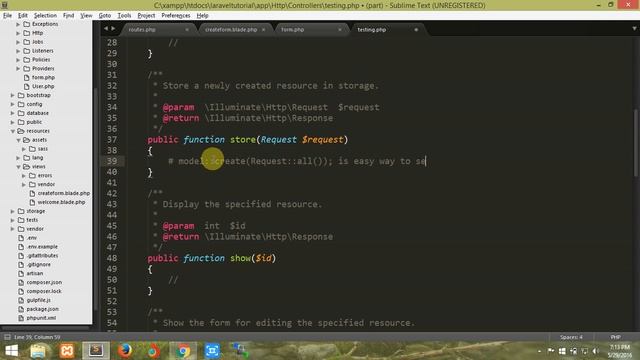Expand the tests folder

coord(13,220)
